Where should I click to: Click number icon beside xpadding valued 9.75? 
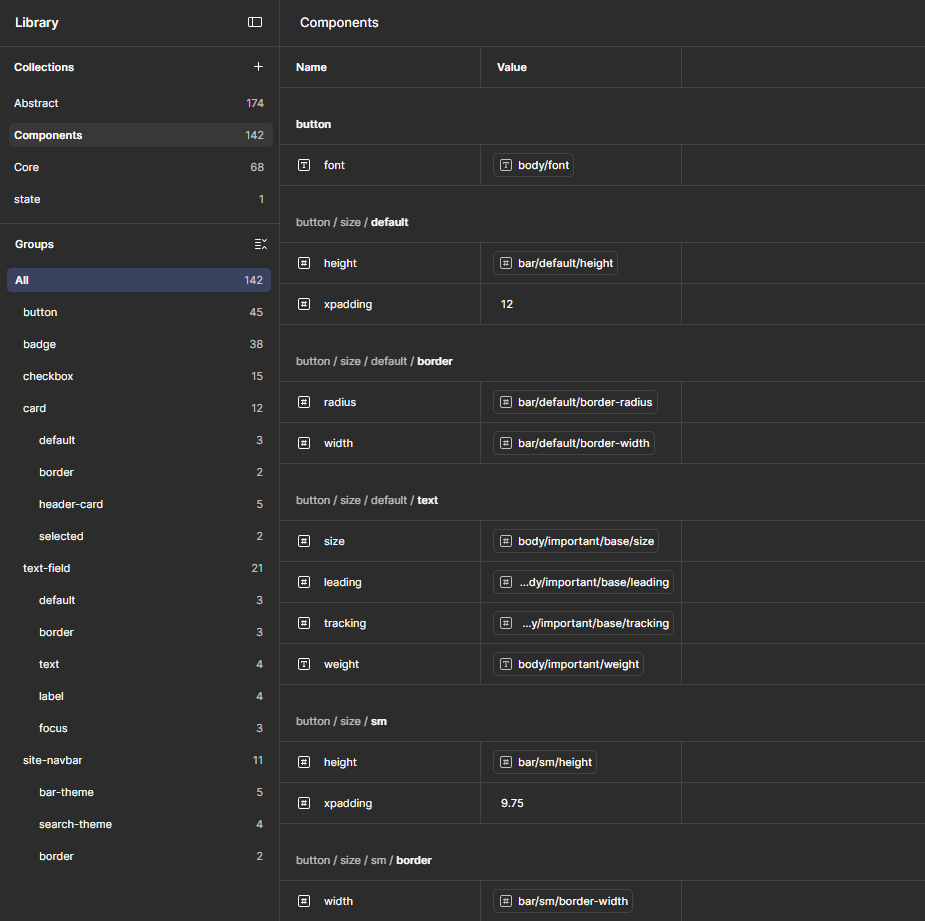[304, 803]
